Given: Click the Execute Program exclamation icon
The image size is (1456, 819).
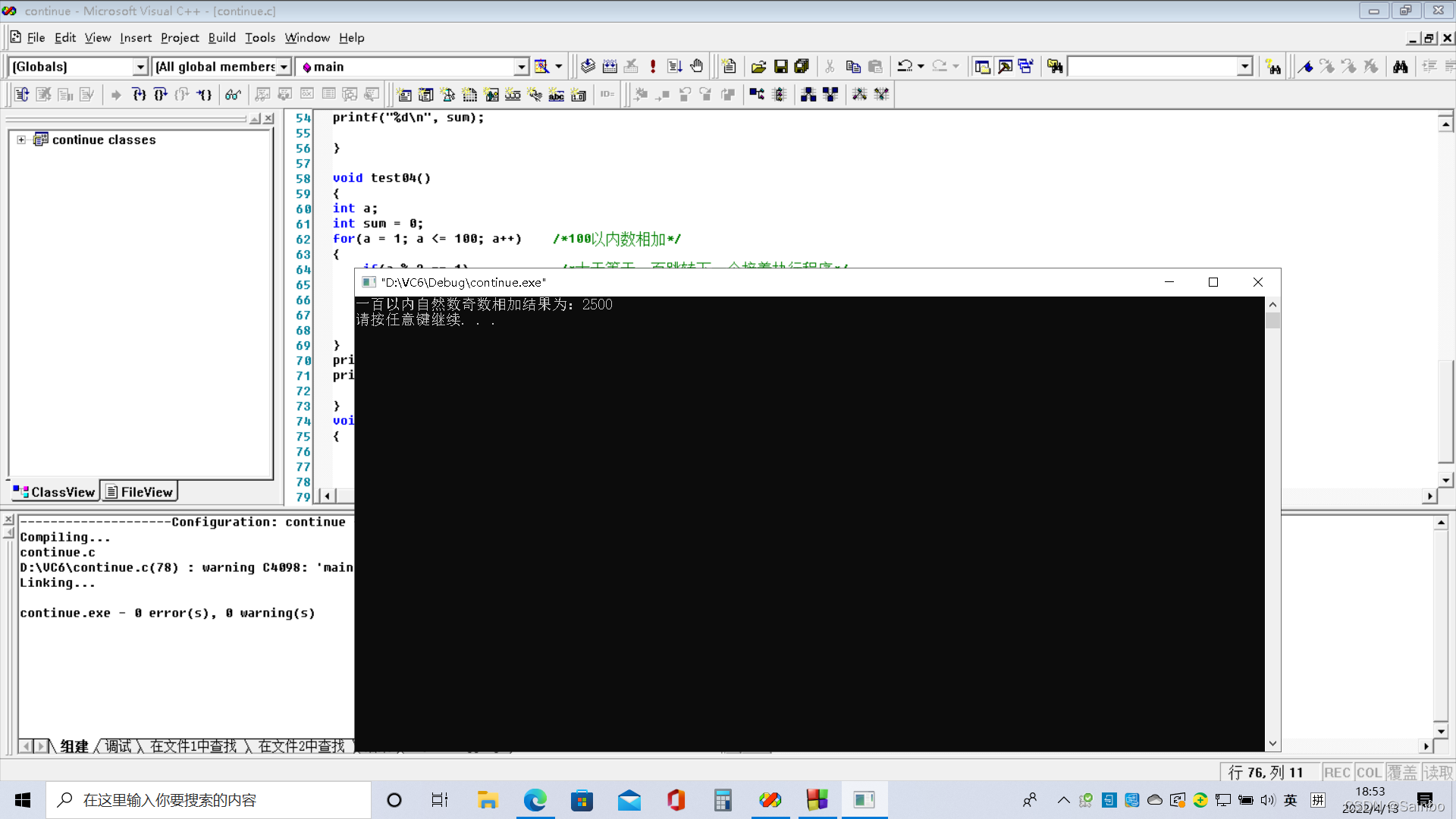Looking at the screenshot, I should point(653,67).
